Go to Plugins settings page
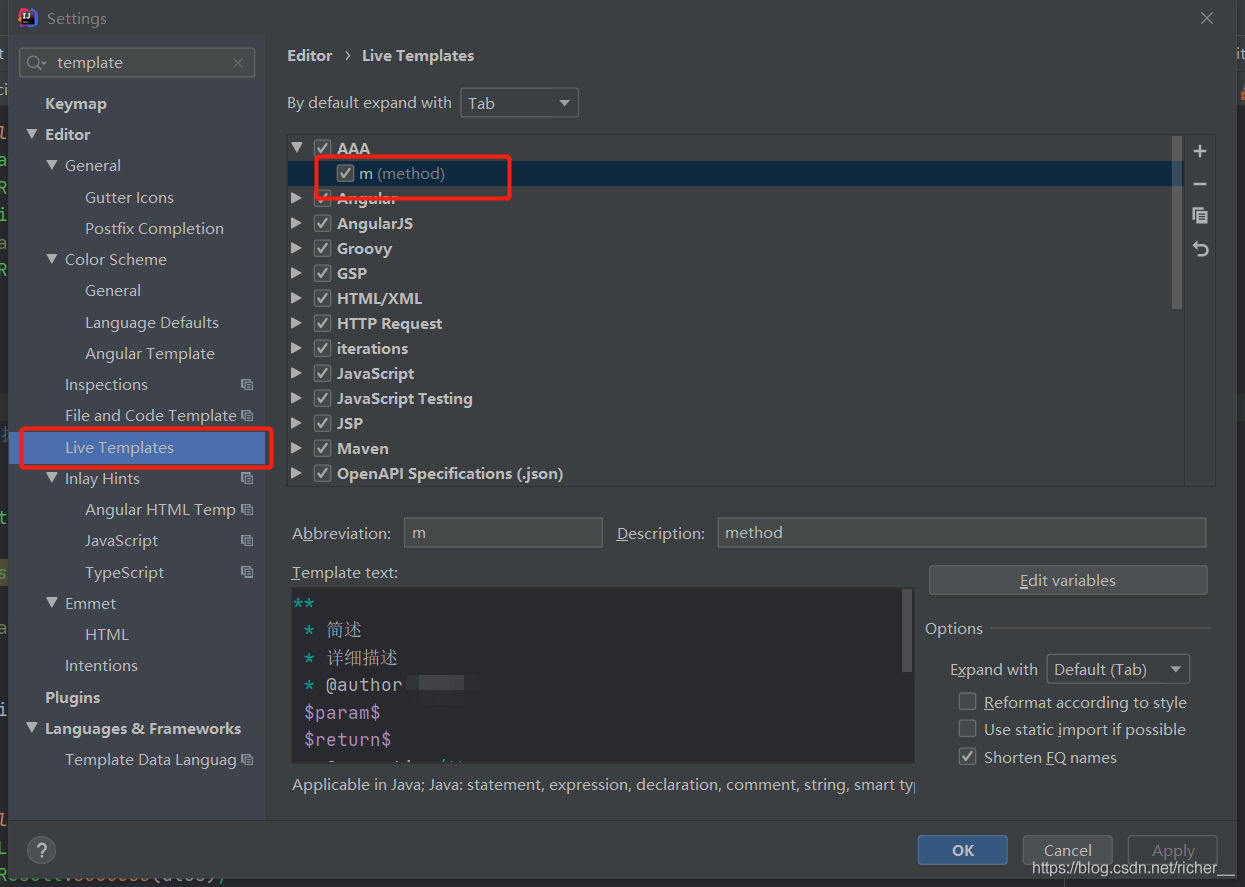 pos(73,698)
